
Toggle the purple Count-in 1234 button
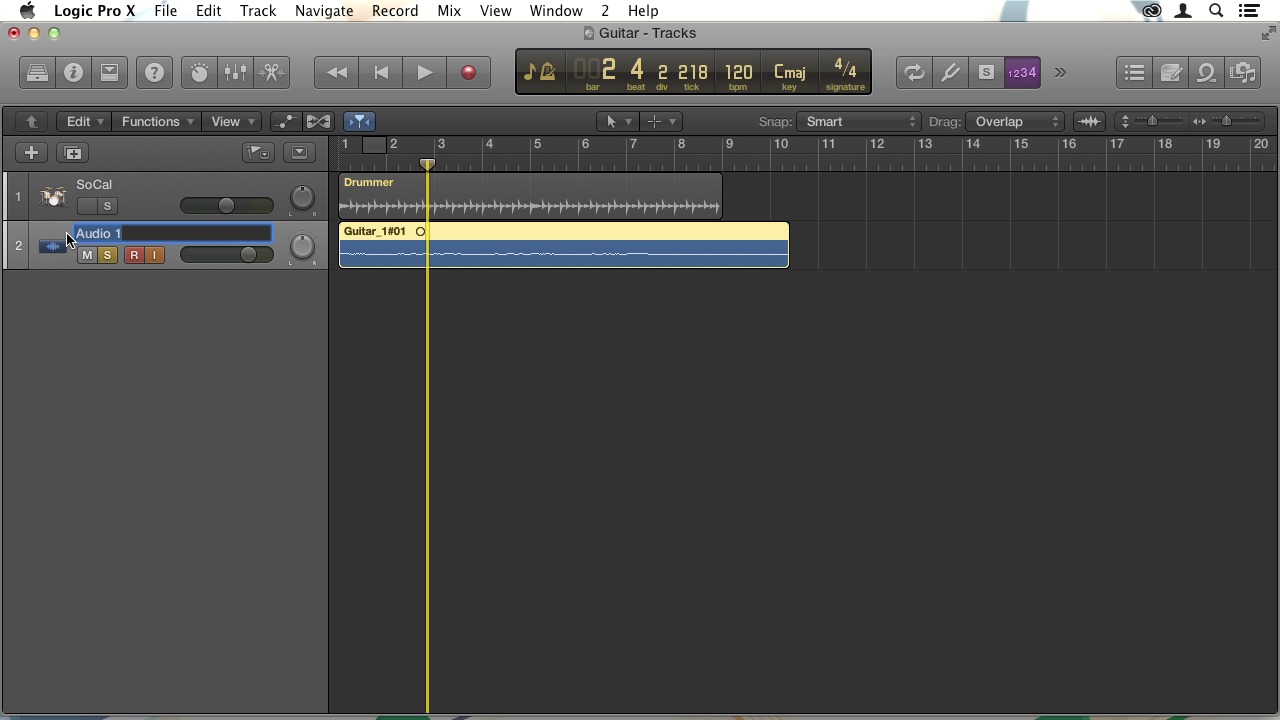tap(1022, 73)
